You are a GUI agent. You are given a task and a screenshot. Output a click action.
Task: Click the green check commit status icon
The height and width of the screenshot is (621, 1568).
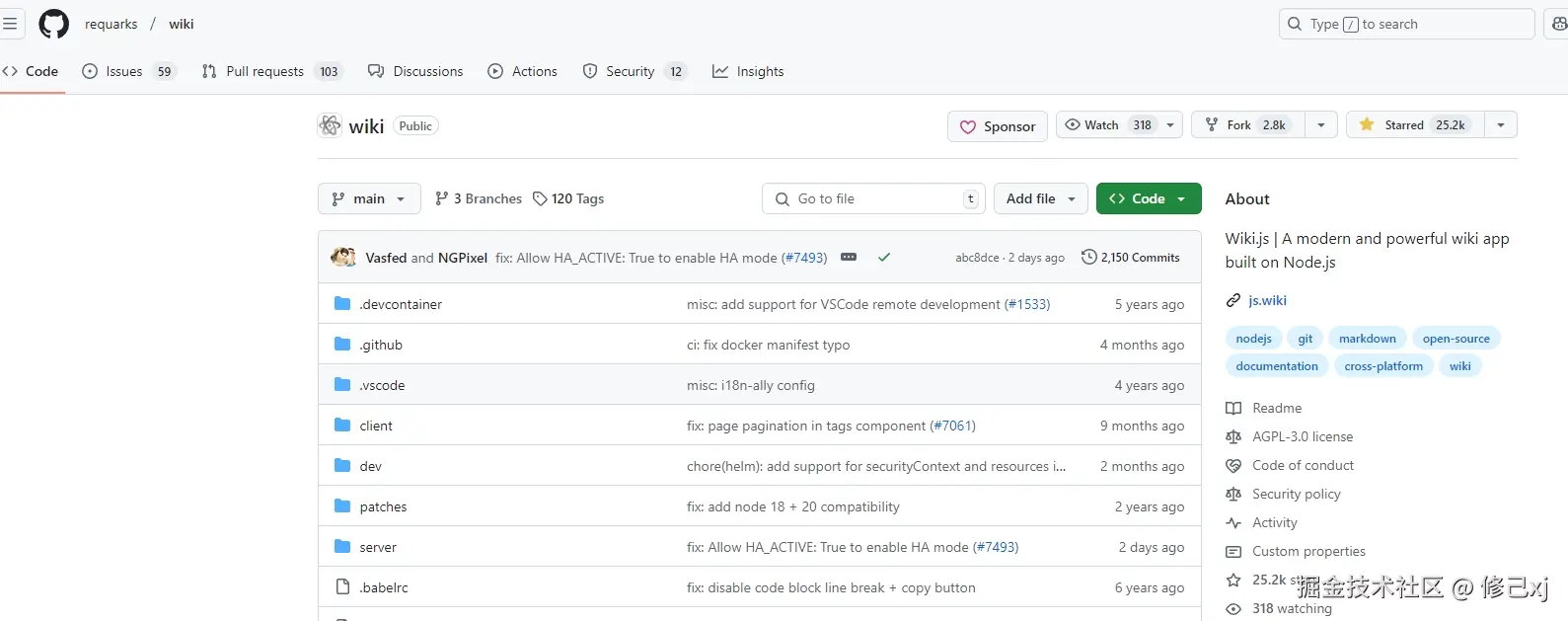884,257
